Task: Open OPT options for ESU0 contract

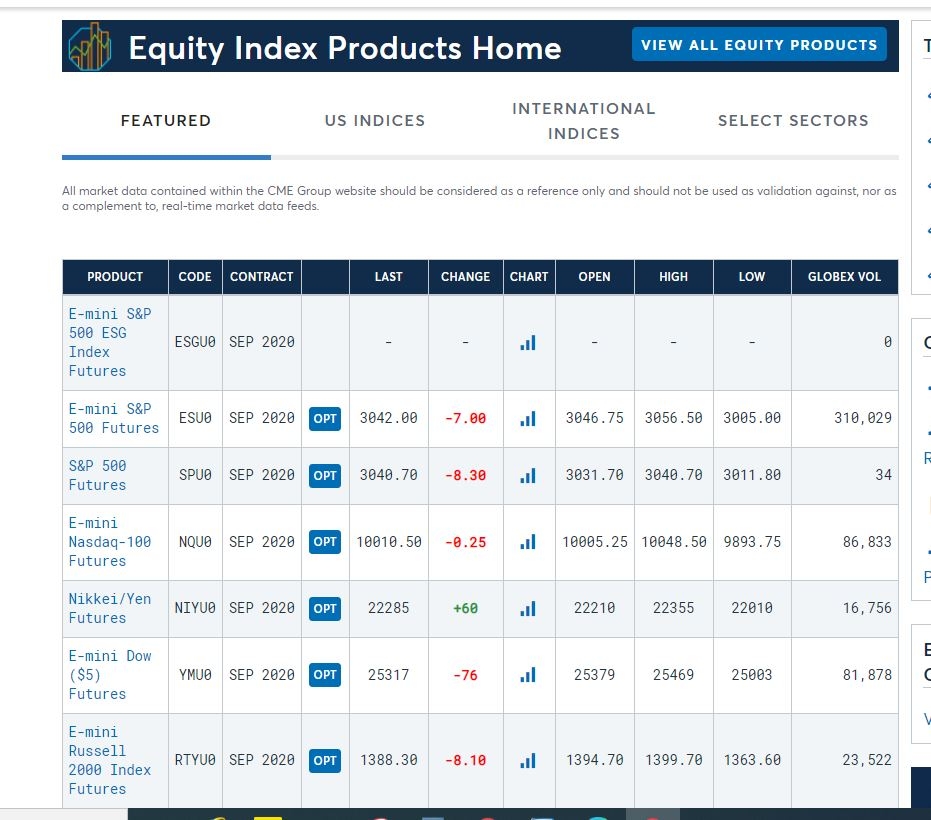Action: [325, 419]
